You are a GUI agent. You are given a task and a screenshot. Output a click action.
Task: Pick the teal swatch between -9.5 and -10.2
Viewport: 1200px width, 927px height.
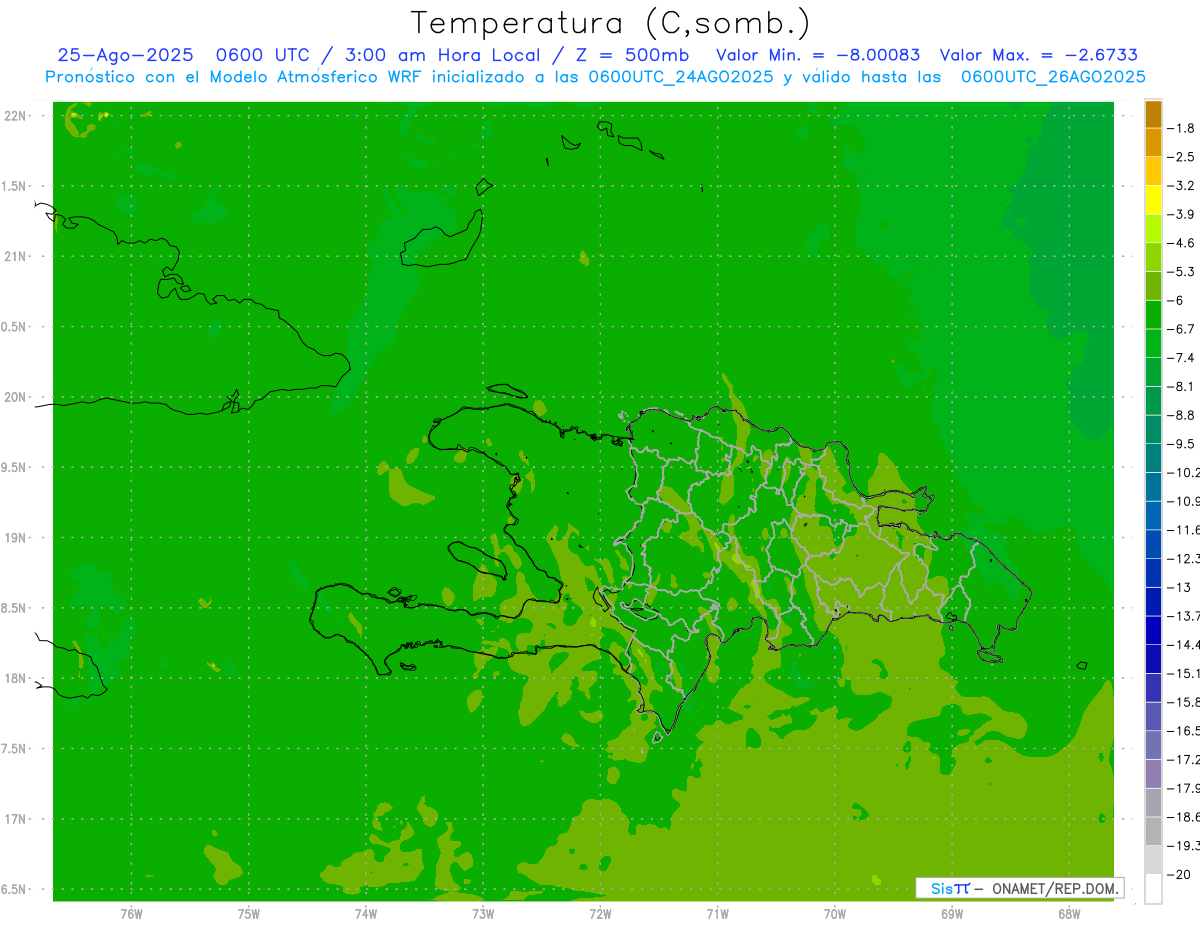pos(1153,458)
